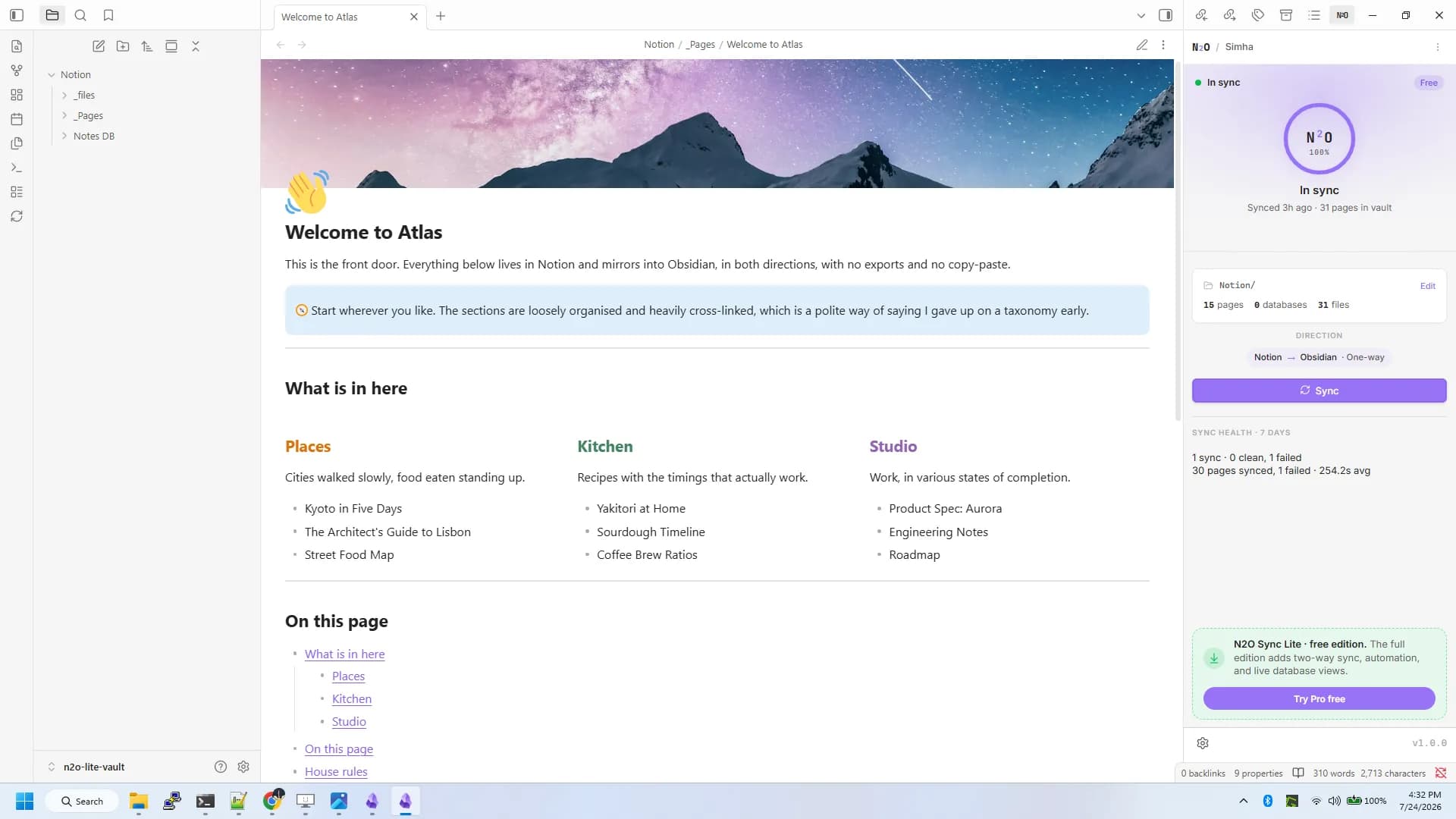Open the backlinks pane icon

click(x=1201, y=15)
